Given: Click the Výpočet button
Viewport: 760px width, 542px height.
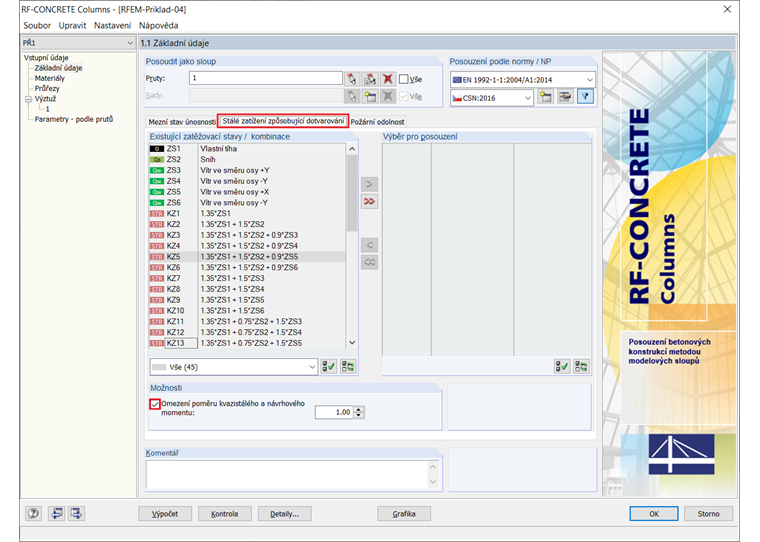Looking at the screenshot, I should click(165, 513).
